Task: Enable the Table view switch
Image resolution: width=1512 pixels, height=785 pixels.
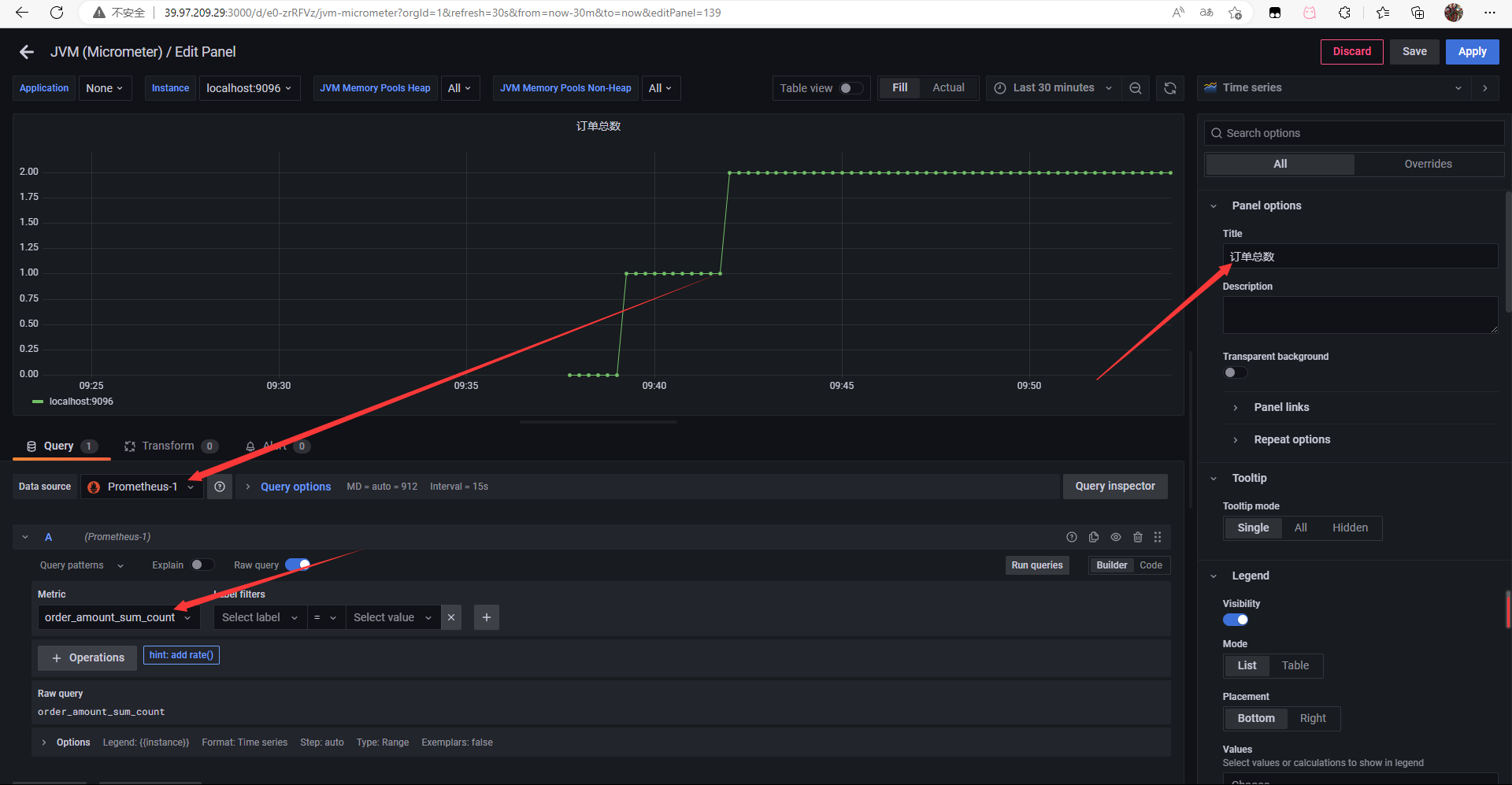Action: click(850, 88)
